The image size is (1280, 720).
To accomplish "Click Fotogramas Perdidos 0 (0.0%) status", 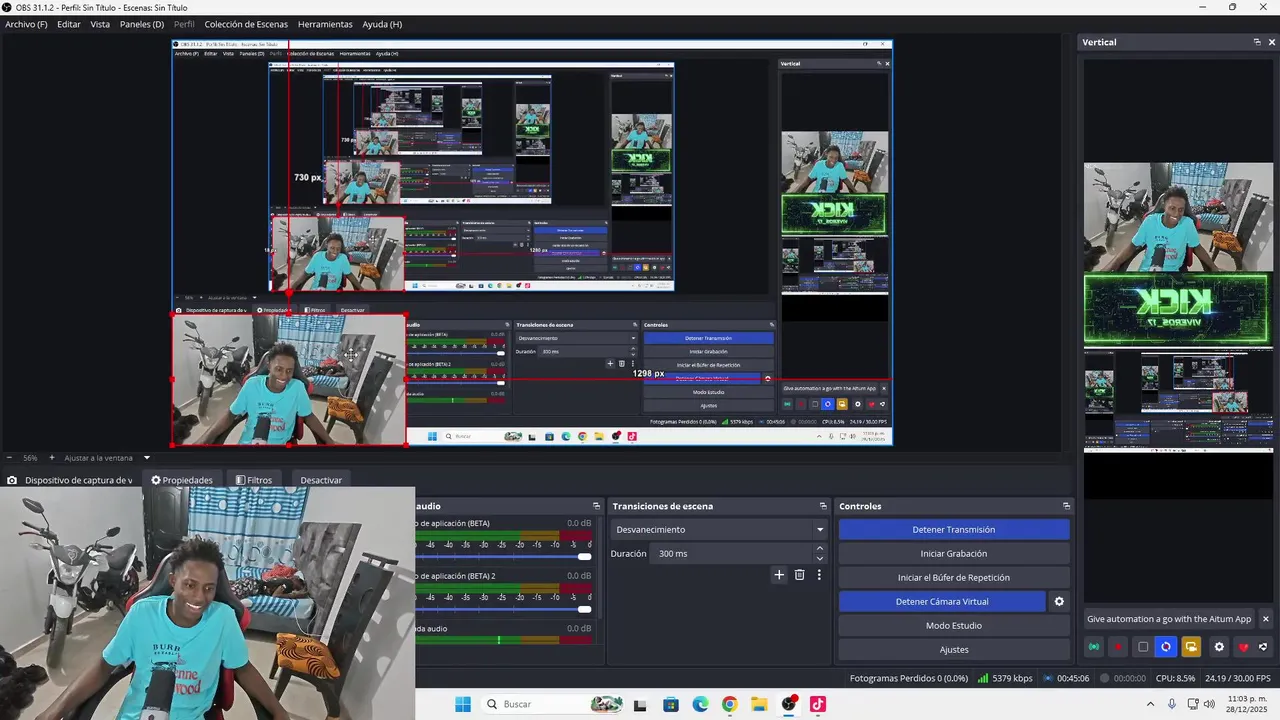I will click(909, 678).
